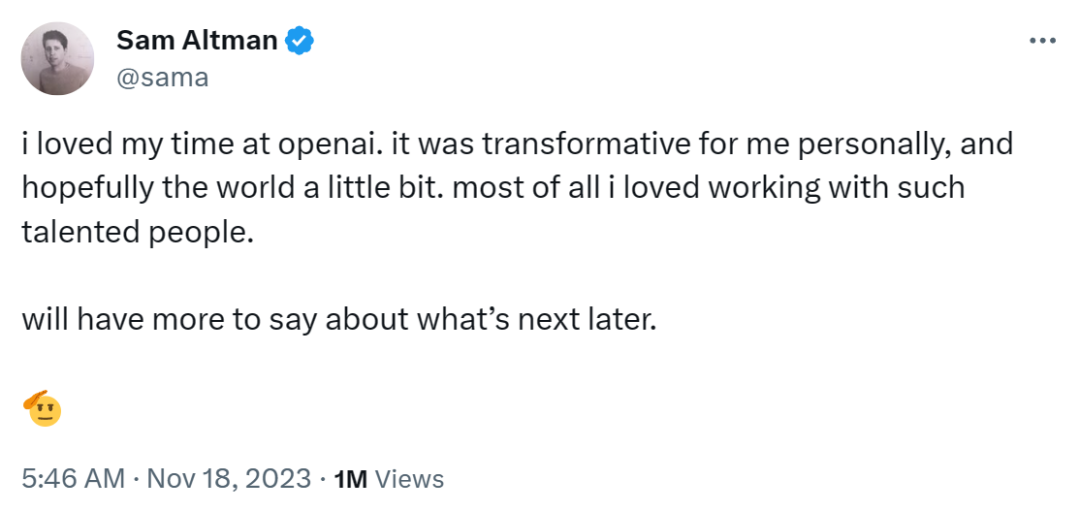Viewport: 1080px width, 512px height.
Task: Click the bold "1M" view count
Action: tap(351, 479)
